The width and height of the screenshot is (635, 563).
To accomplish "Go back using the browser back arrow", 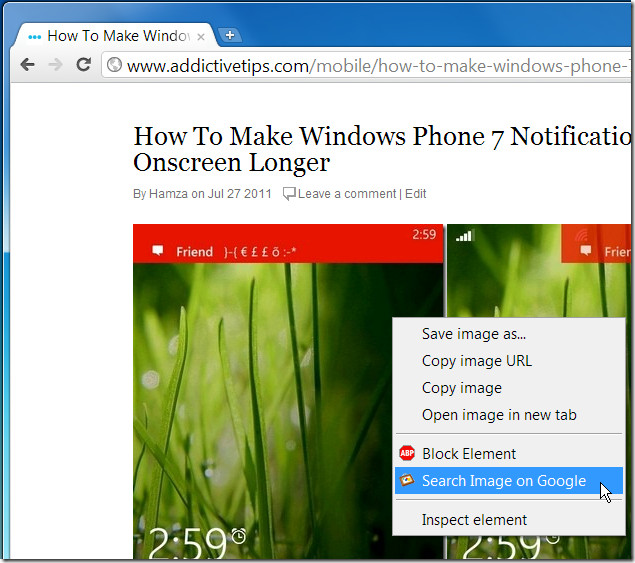I will (28, 64).
